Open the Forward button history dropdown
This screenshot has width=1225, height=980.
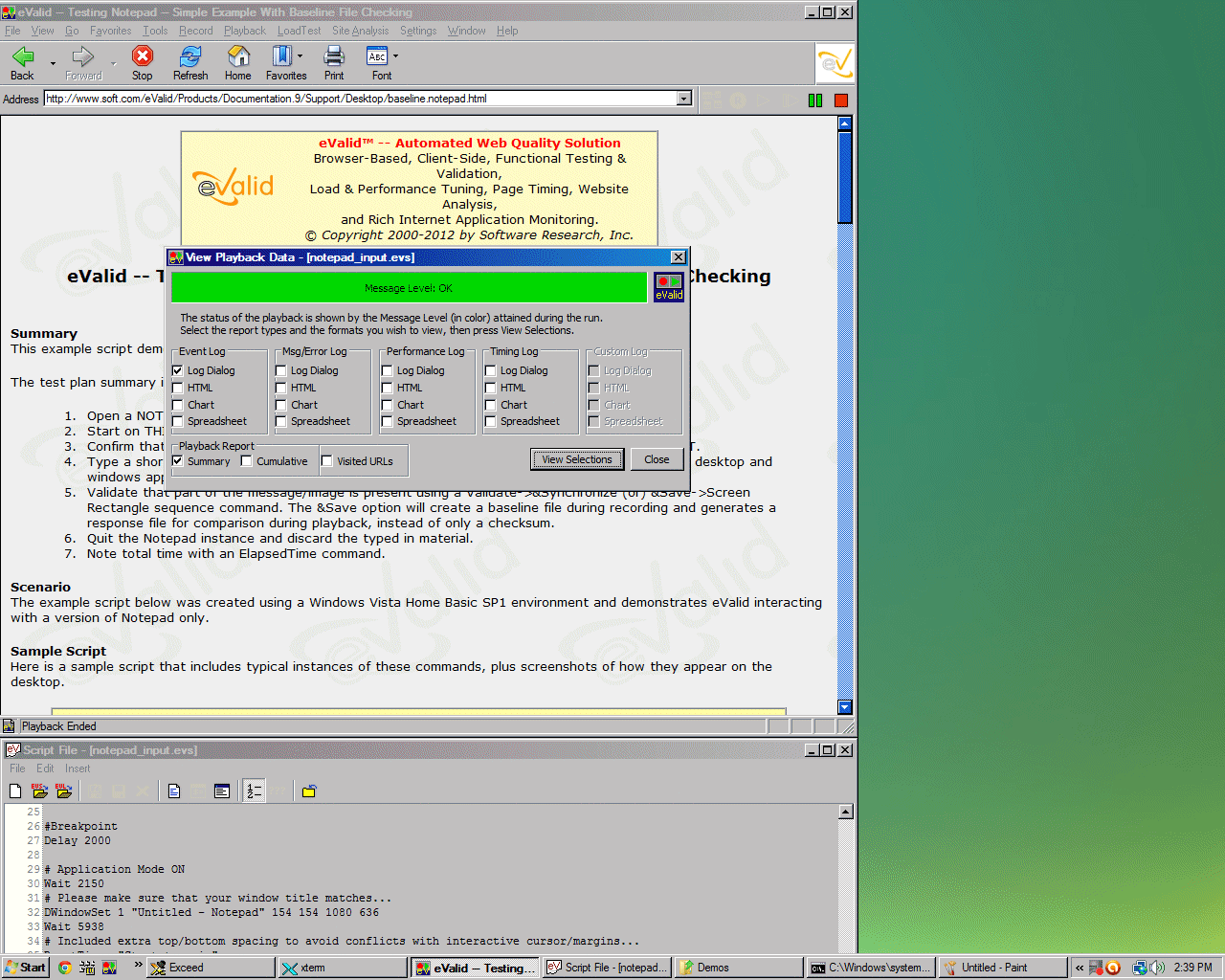113,63
